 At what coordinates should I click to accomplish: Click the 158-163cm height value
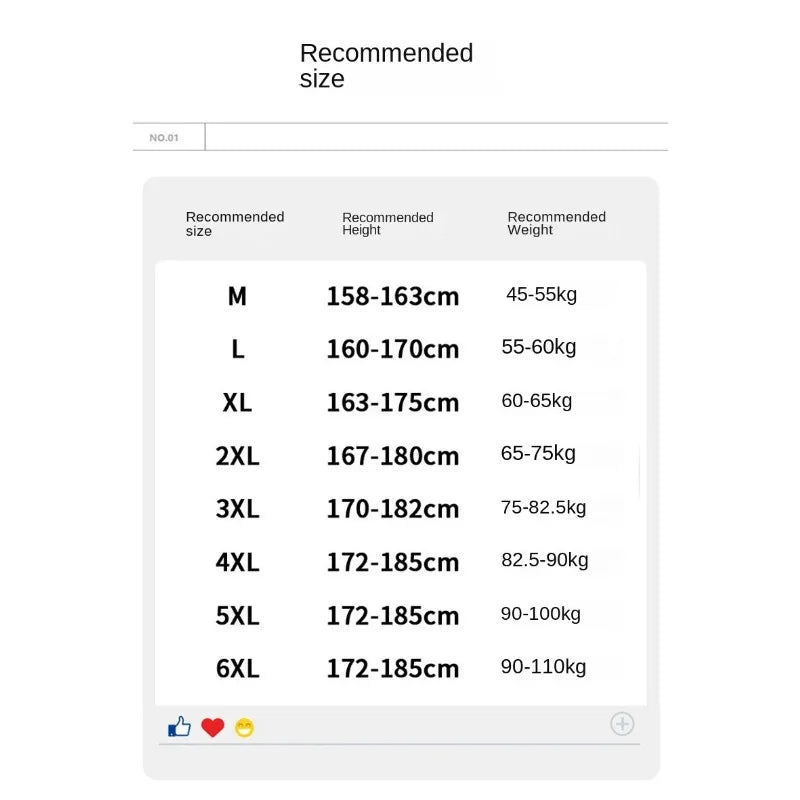(x=392, y=296)
